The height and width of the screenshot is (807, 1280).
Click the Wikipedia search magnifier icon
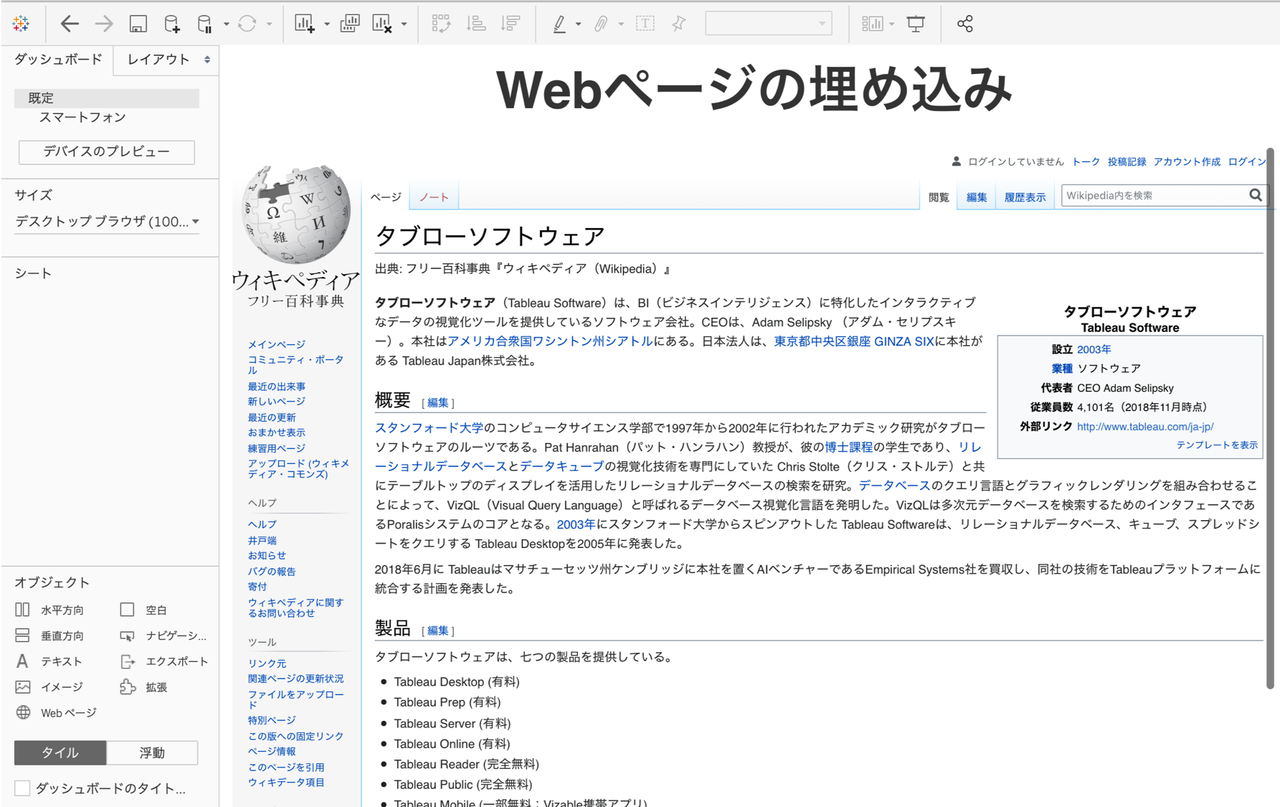coord(1256,196)
